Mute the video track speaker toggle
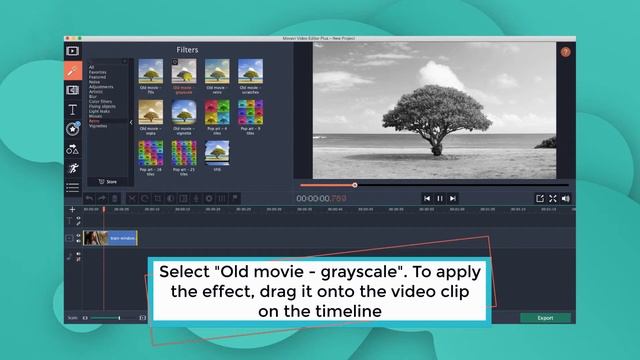640x360 pixels. coord(78,241)
